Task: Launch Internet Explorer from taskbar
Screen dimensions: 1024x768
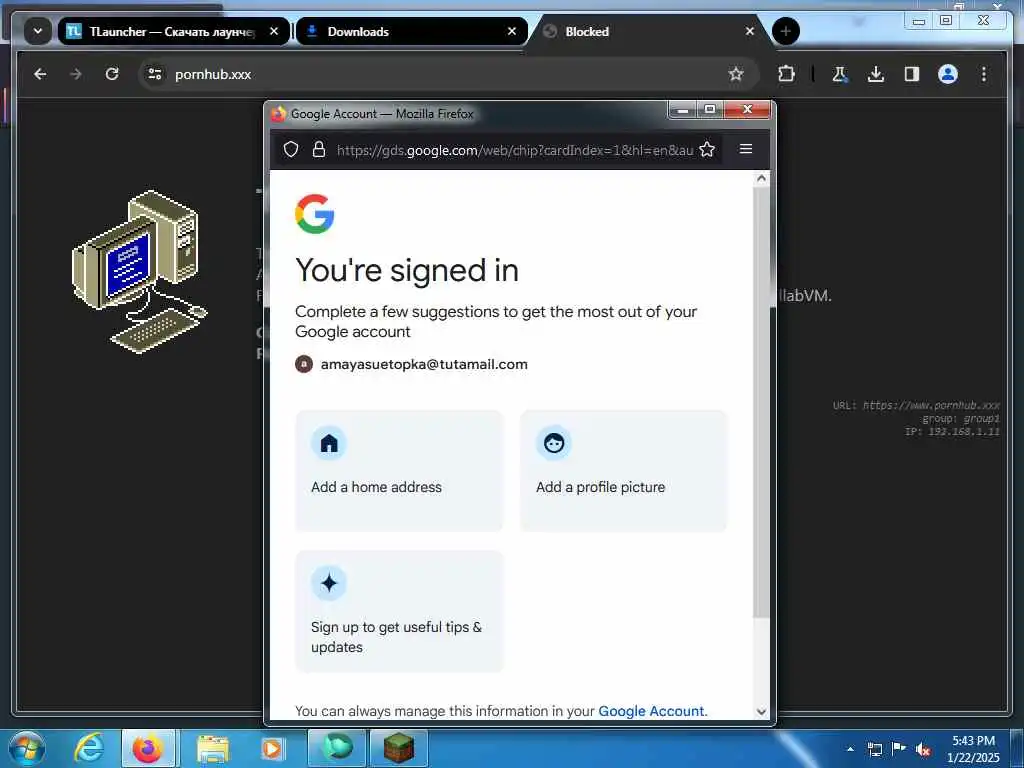Action: (x=88, y=748)
